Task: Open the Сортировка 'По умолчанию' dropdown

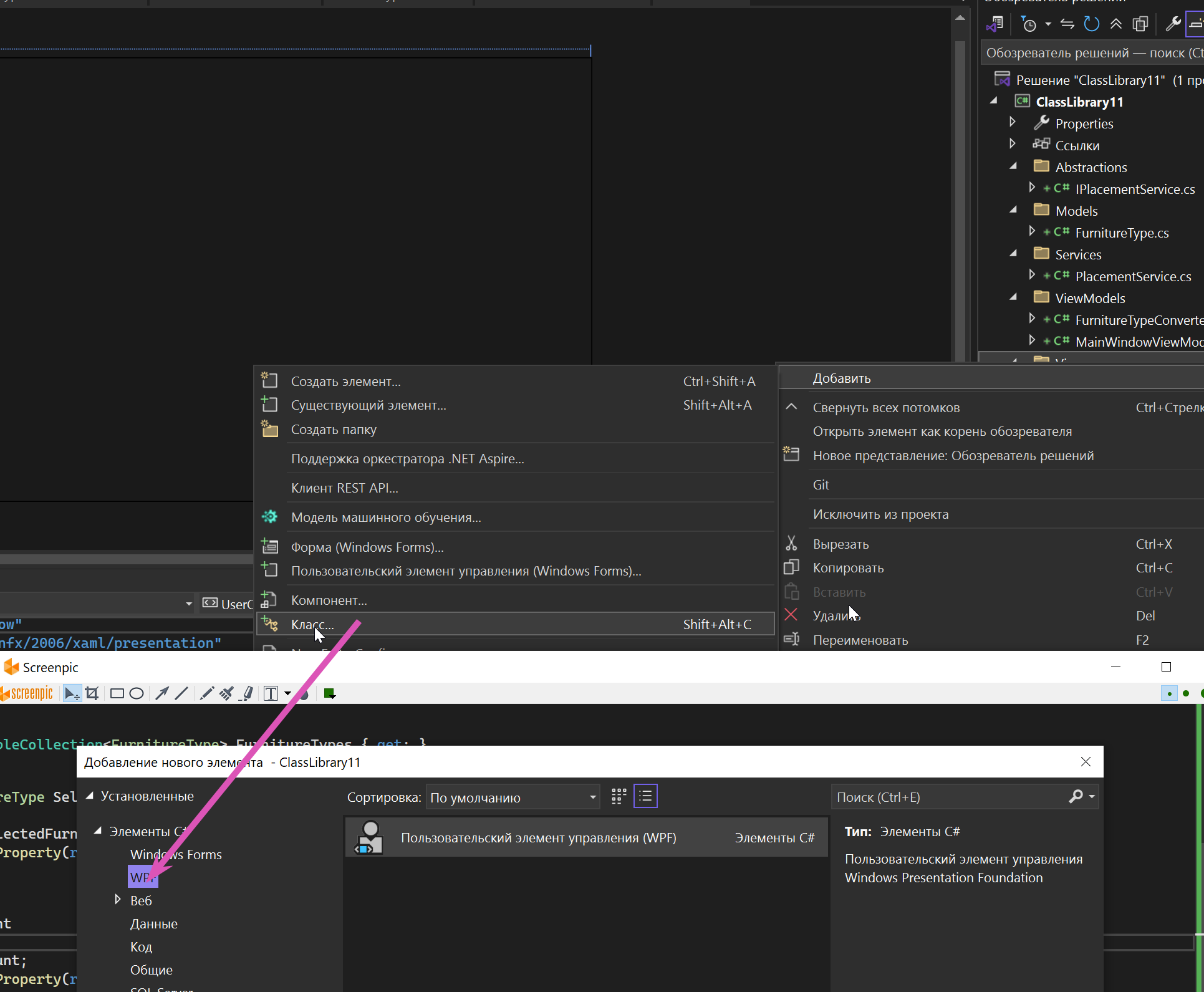Action: tap(513, 797)
